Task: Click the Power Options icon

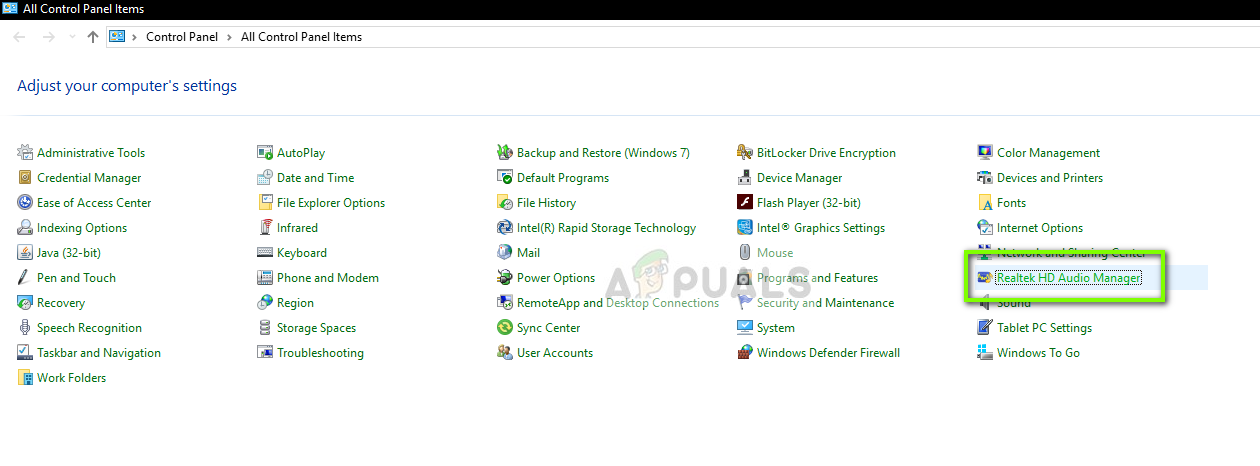Action: [505, 277]
